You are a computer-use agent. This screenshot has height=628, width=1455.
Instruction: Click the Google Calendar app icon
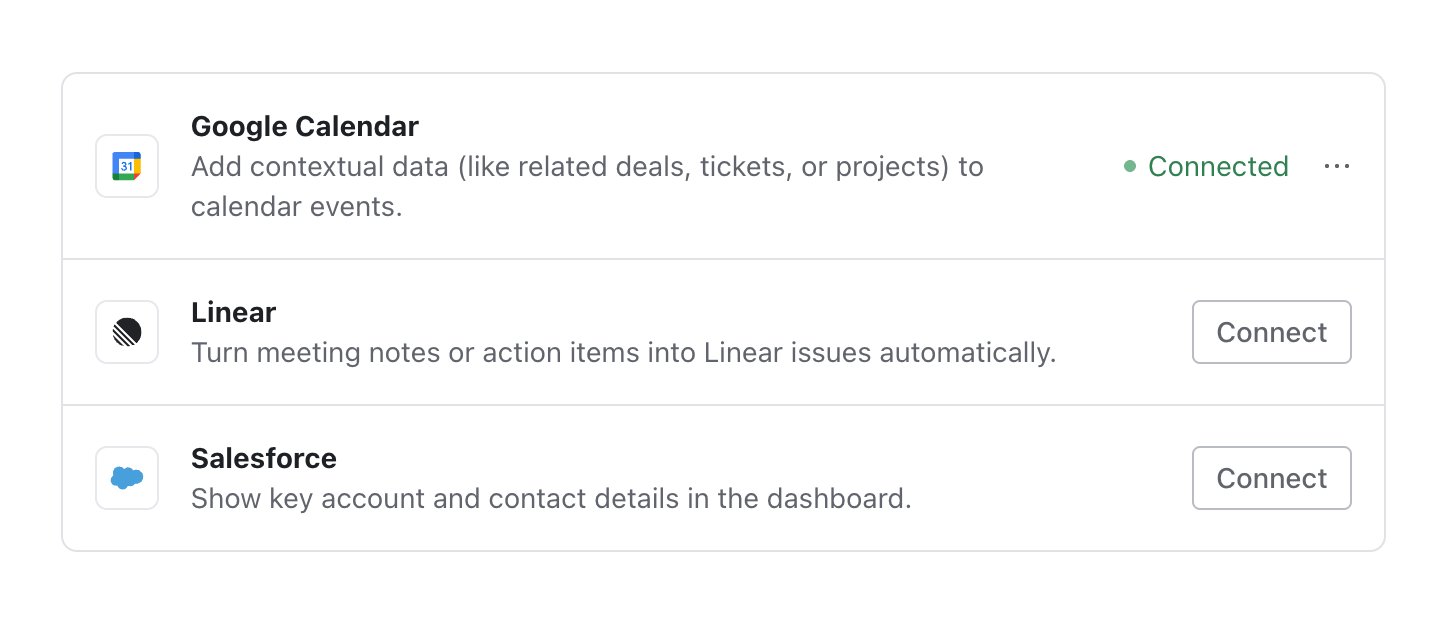click(x=127, y=166)
